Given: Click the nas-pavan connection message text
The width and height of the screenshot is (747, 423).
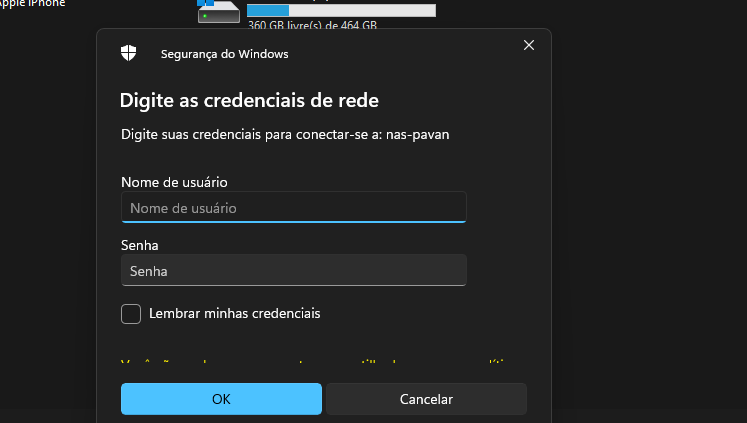Looking at the screenshot, I should [x=285, y=135].
